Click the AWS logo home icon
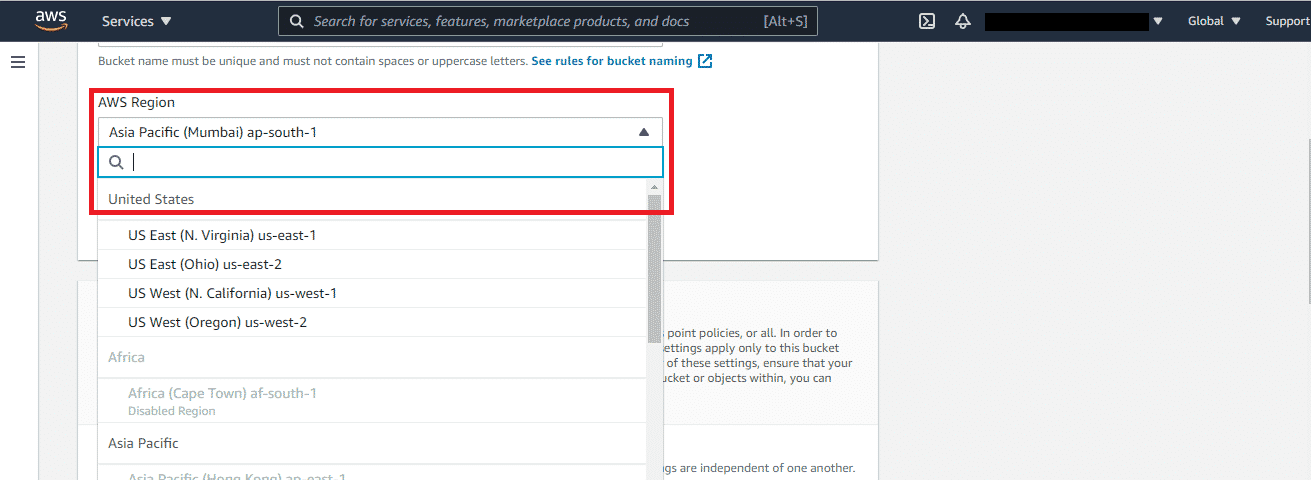Viewport: 1311px width, 480px height. pos(49,20)
